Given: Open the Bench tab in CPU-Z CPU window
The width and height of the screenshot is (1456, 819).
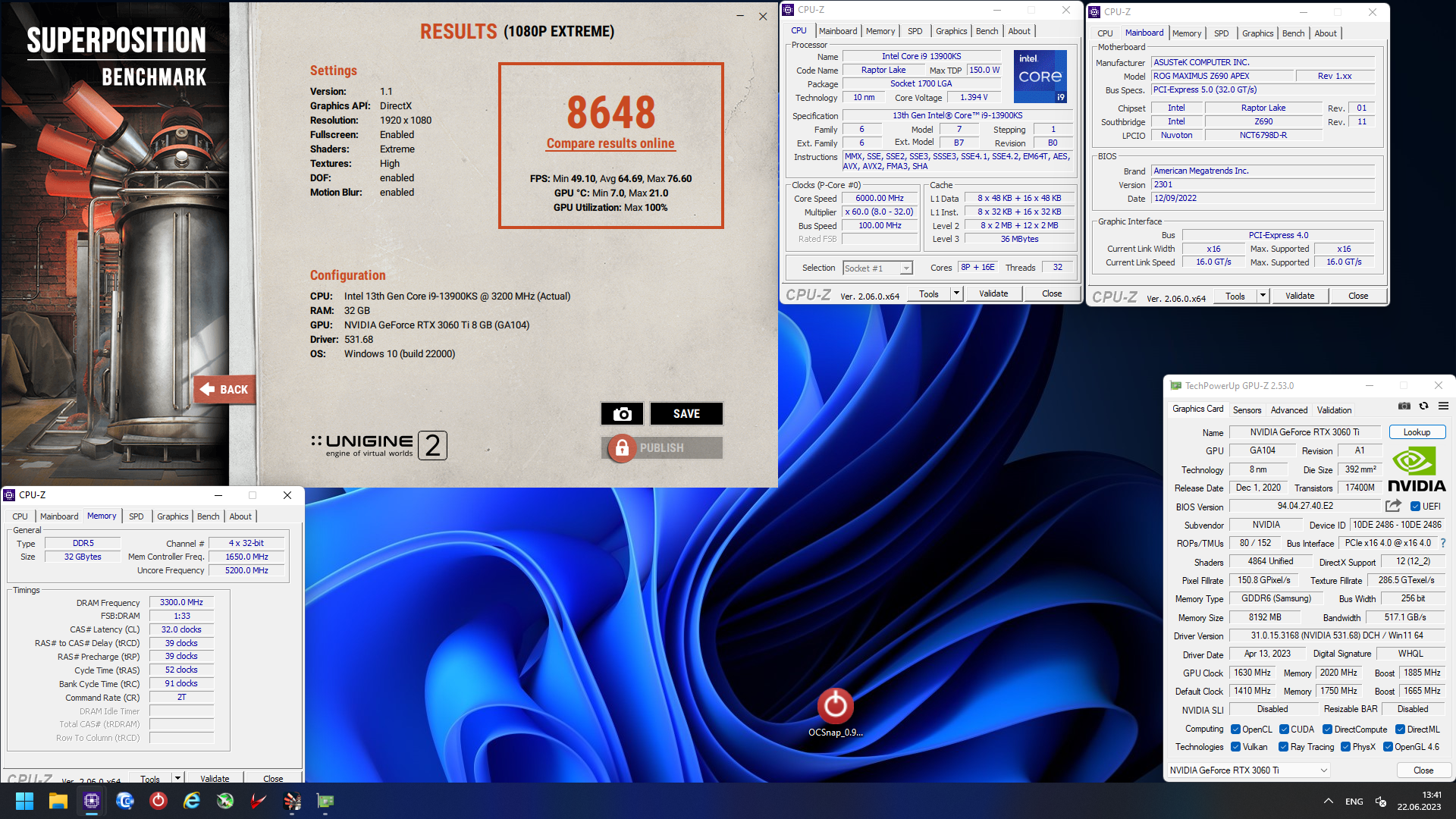Looking at the screenshot, I should [987, 31].
